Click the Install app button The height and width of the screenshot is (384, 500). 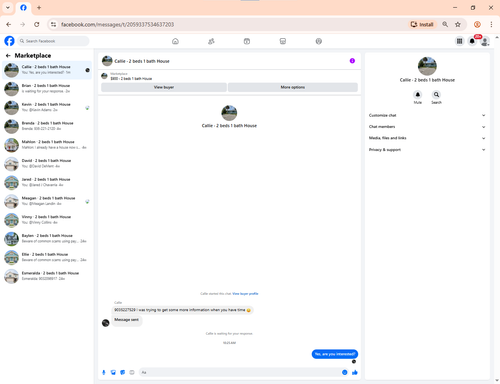(x=422, y=24)
